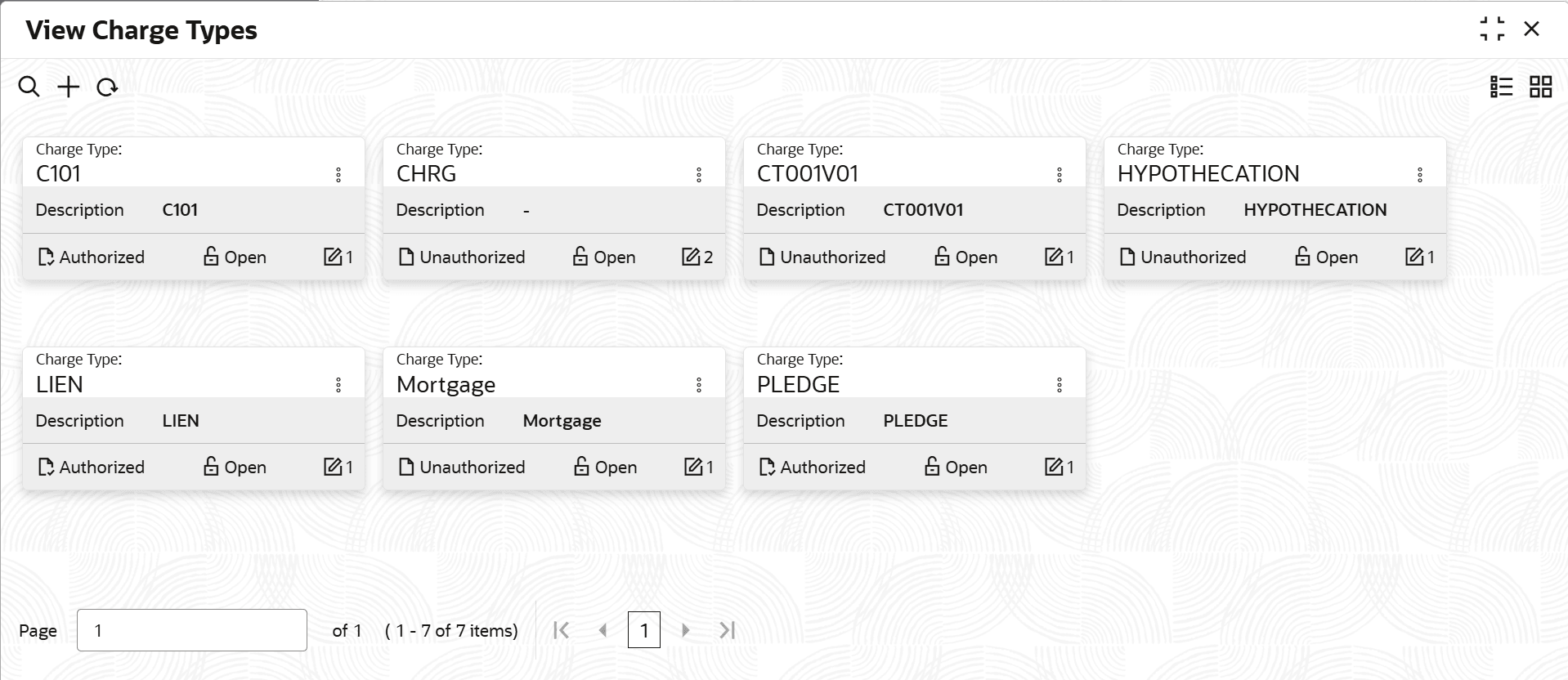Refresh the charge types list

(x=107, y=87)
